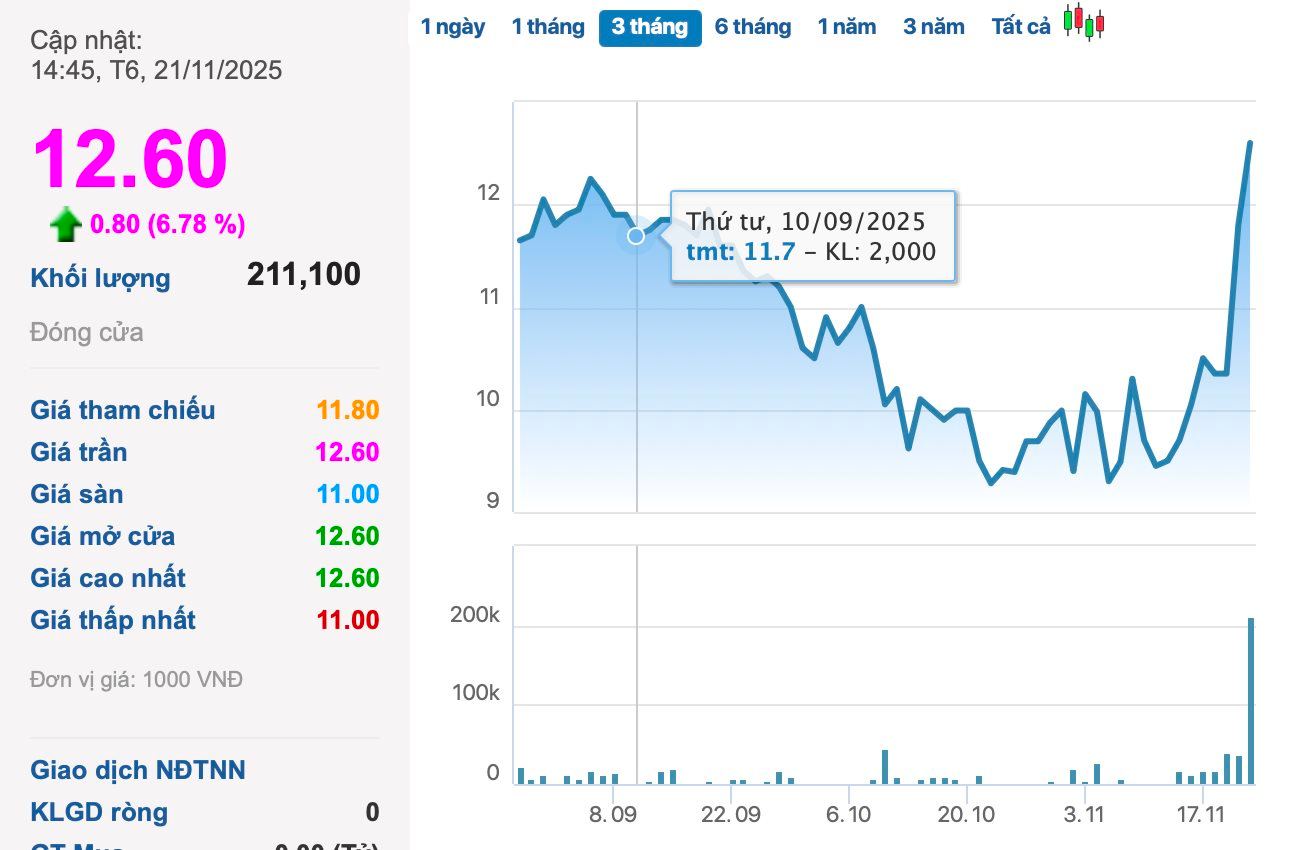The height and width of the screenshot is (850, 1296).
Task: Click the green up arrow price icon
Action: pyautogui.click(x=66, y=225)
